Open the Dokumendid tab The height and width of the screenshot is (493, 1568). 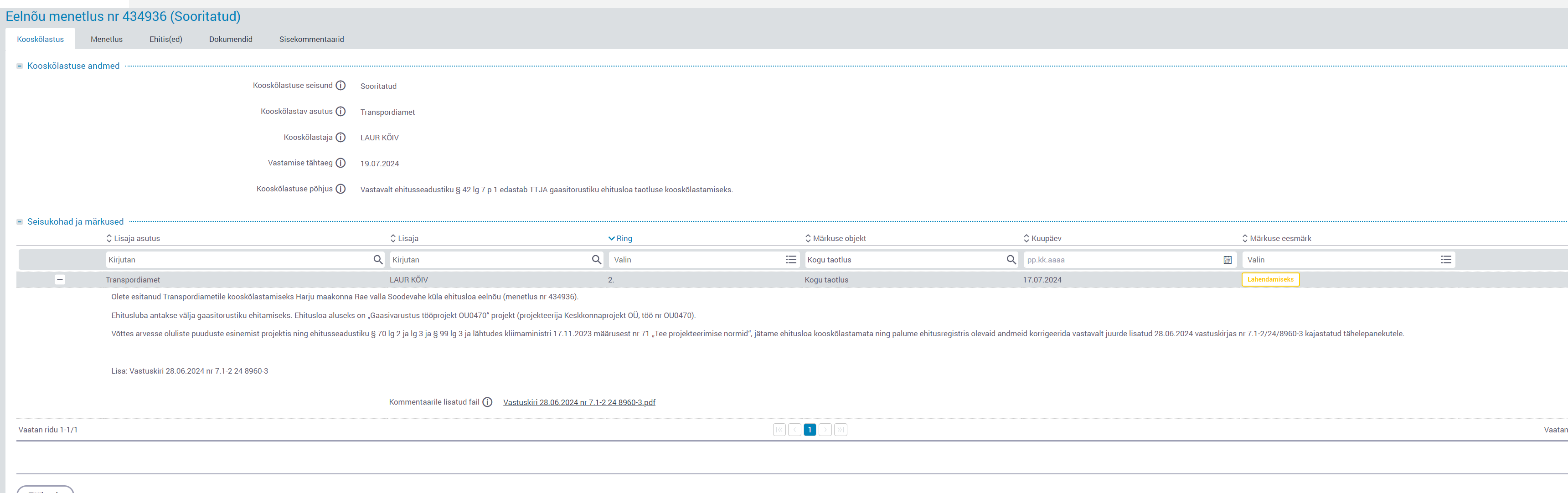(x=231, y=40)
